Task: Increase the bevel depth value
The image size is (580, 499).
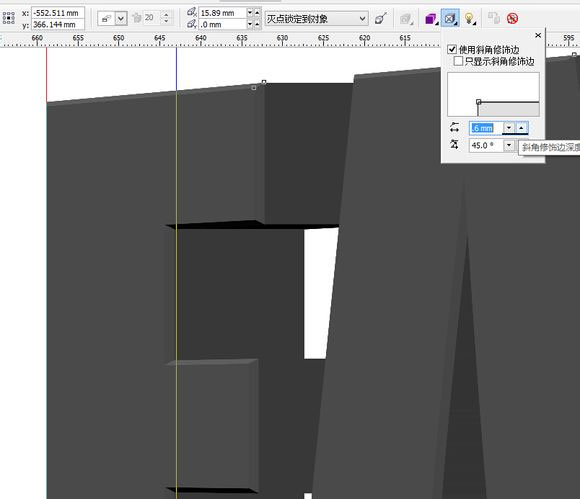Action: click(521, 128)
